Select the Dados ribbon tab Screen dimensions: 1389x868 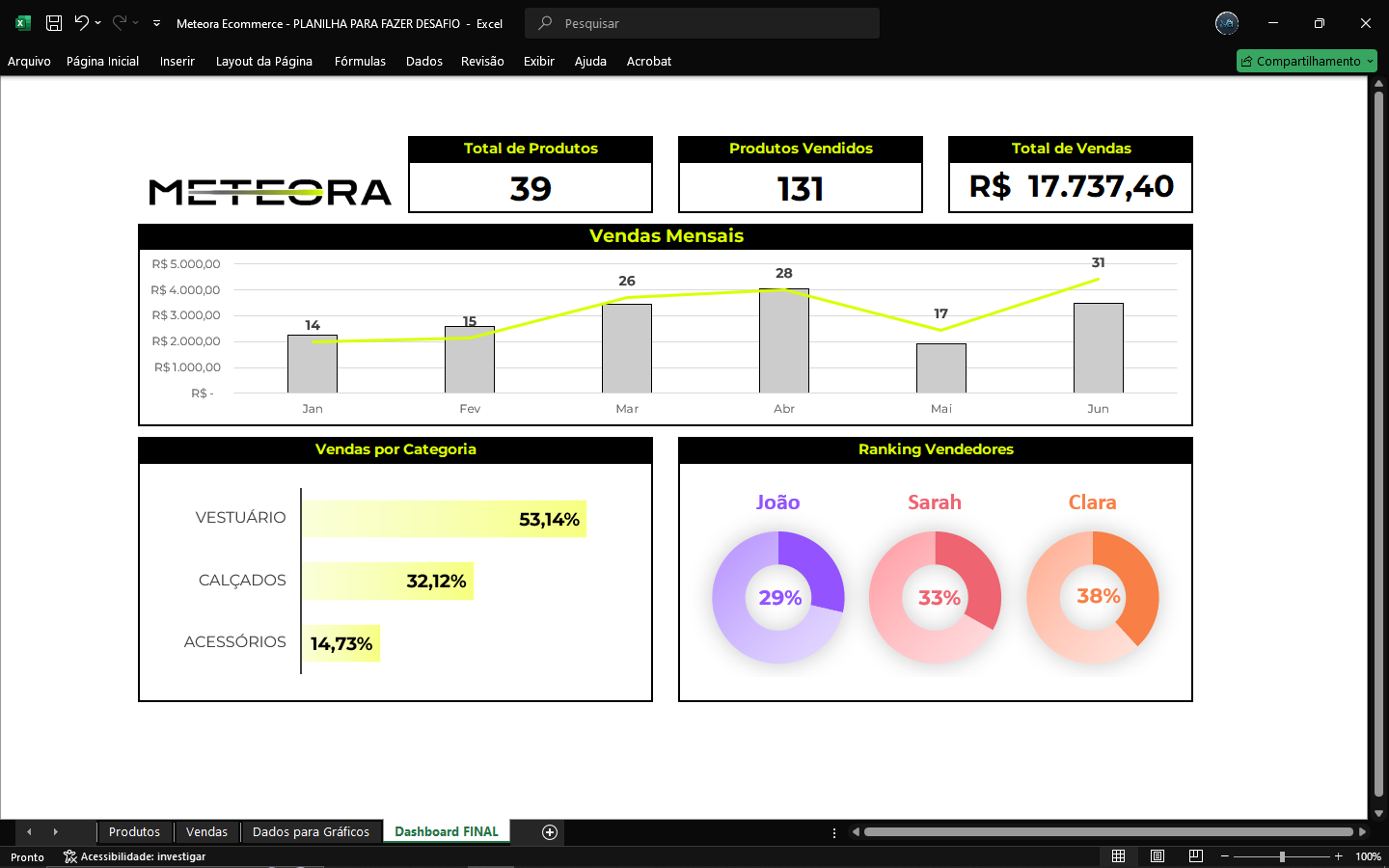(x=424, y=61)
